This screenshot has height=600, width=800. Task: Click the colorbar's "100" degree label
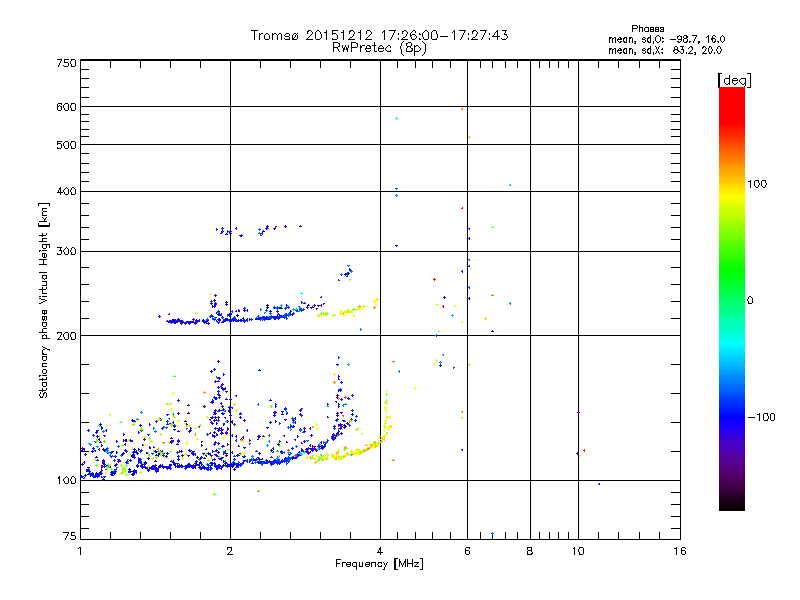pyautogui.click(x=757, y=184)
